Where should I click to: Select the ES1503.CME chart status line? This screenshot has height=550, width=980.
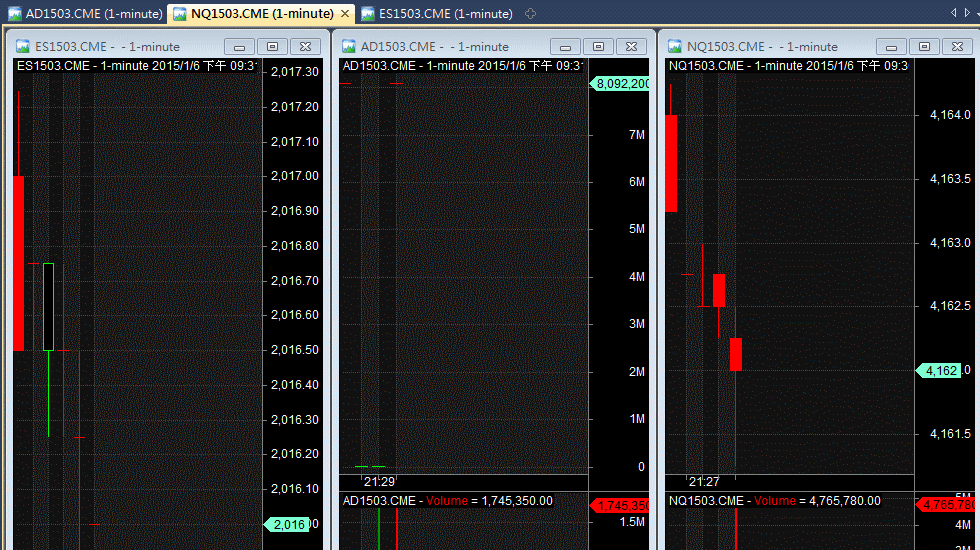(x=136, y=66)
